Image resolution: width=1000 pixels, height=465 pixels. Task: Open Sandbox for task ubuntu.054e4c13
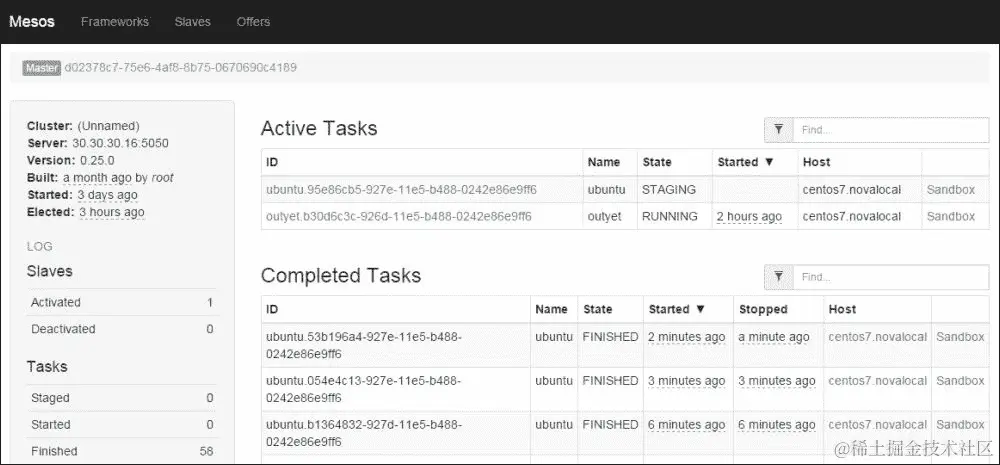click(x=960, y=381)
